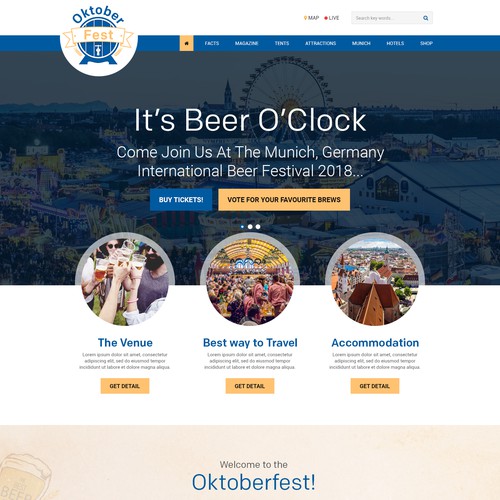Click Get Detail under Accommodation
The image size is (500, 500).
pyautogui.click(x=375, y=386)
